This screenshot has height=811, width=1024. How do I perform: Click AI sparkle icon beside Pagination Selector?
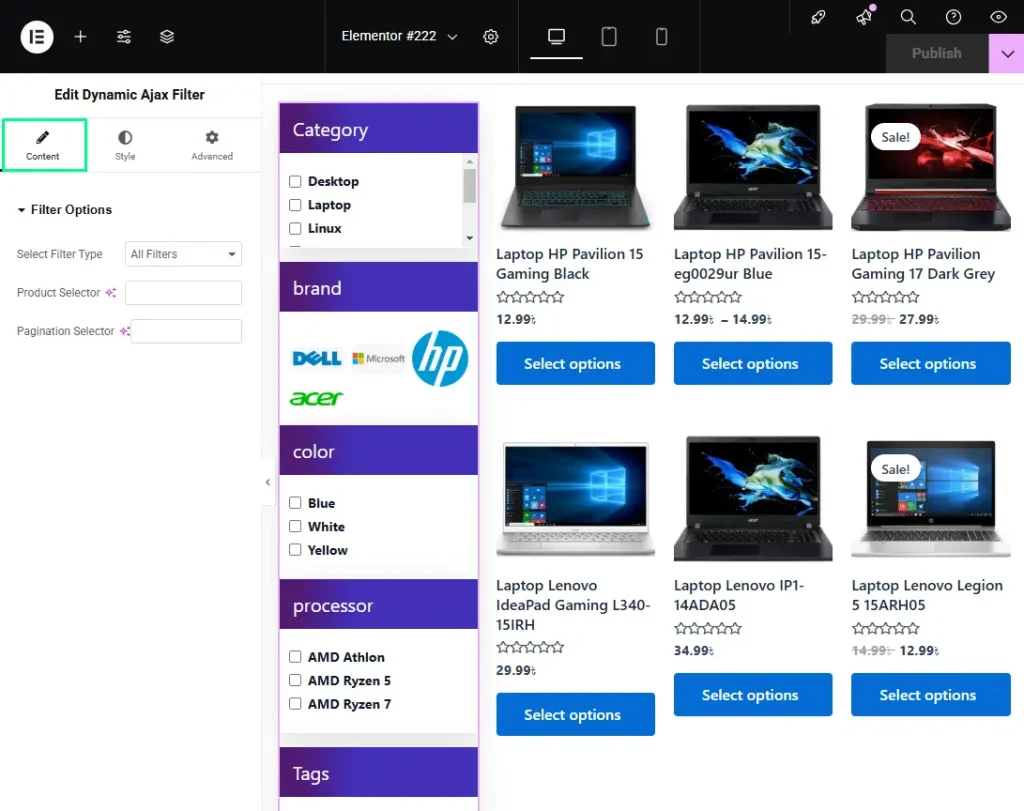[125, 331]
